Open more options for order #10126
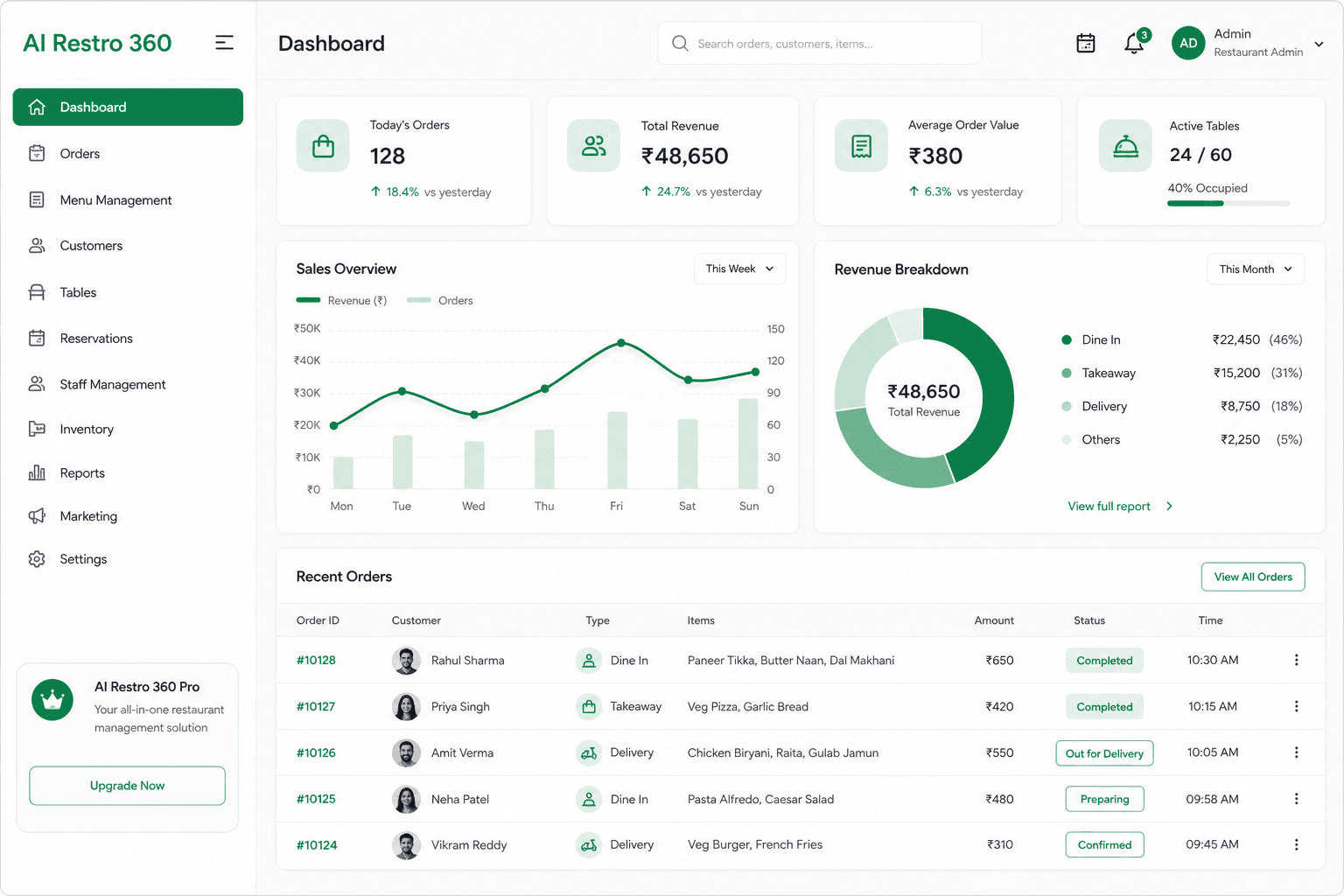This screenshot has width=1344, height=896. [x=1296, y=752]
